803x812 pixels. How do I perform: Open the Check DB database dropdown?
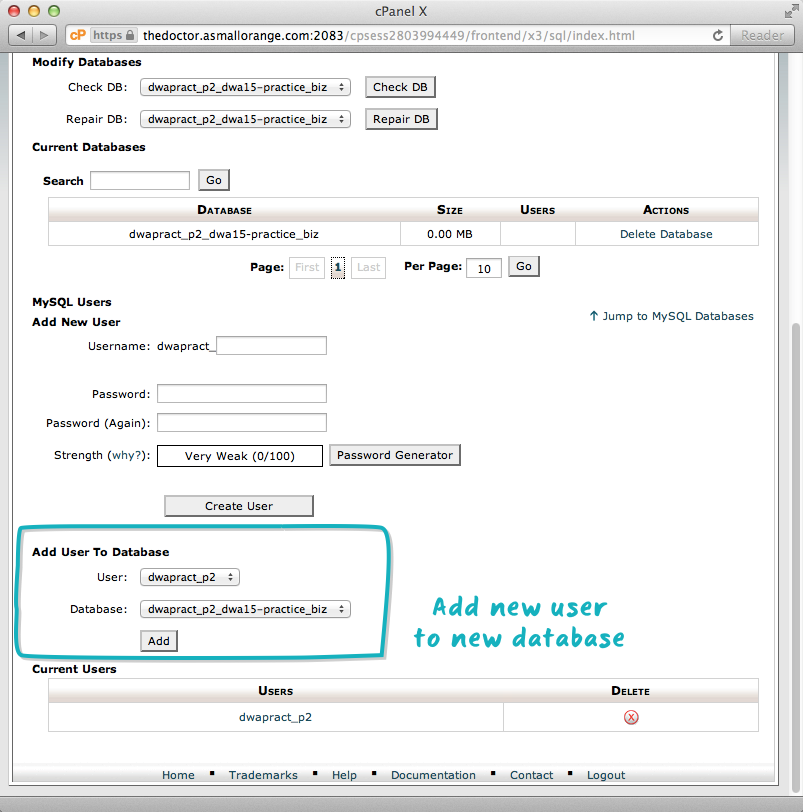pos(245,87)
